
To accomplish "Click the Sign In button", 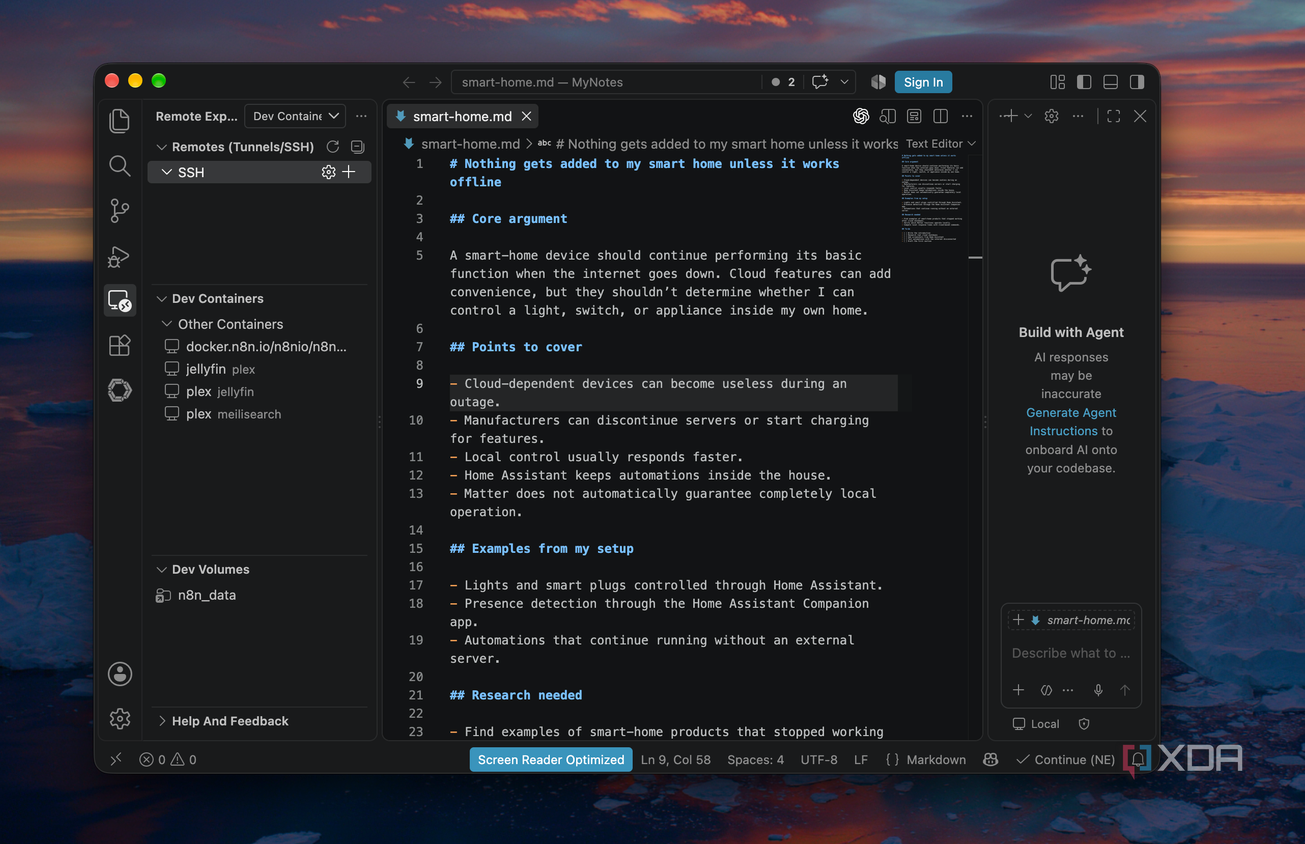I will coord(923,82).
